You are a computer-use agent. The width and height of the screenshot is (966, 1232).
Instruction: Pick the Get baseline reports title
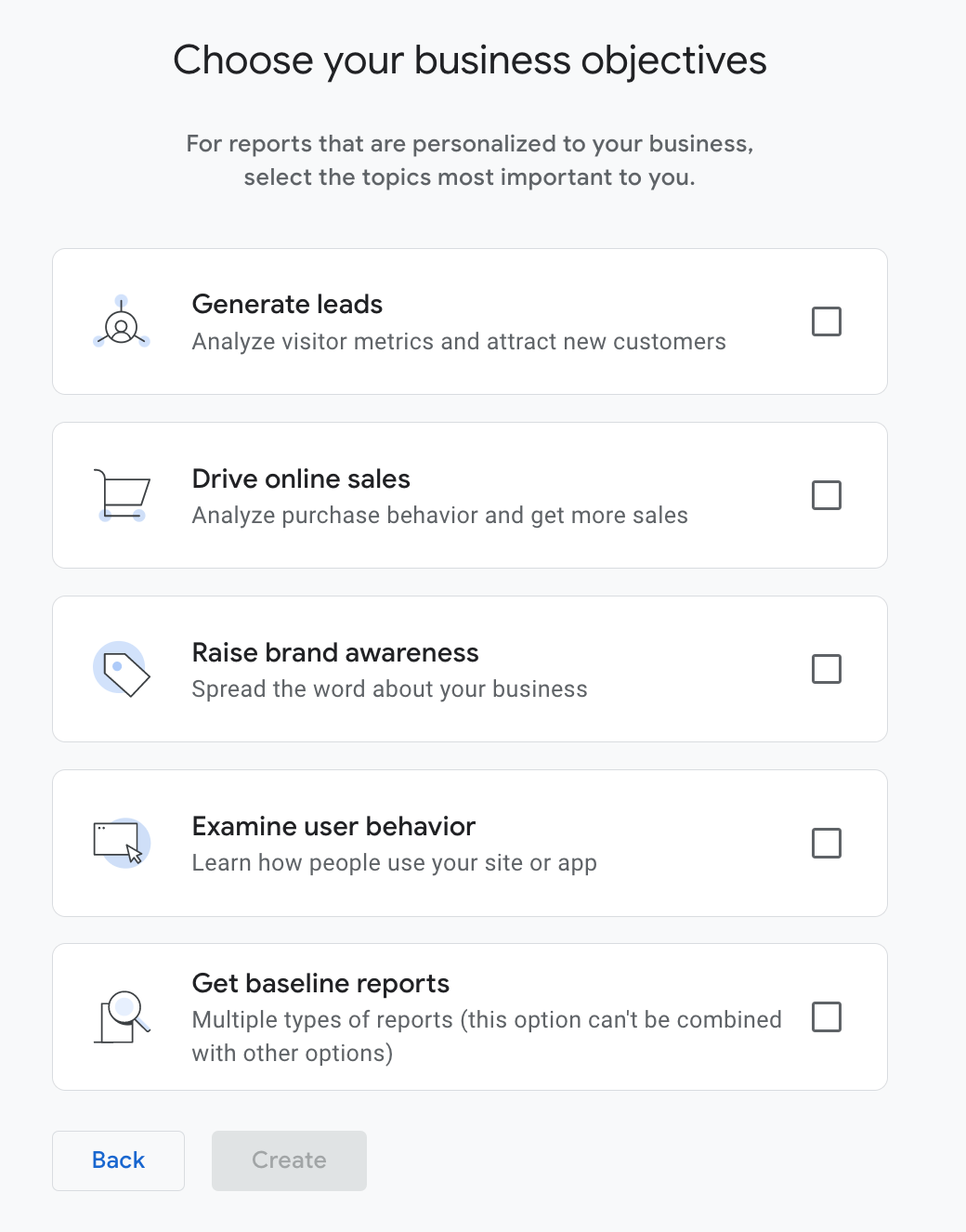pyautogui.click(x=320, y=983)
